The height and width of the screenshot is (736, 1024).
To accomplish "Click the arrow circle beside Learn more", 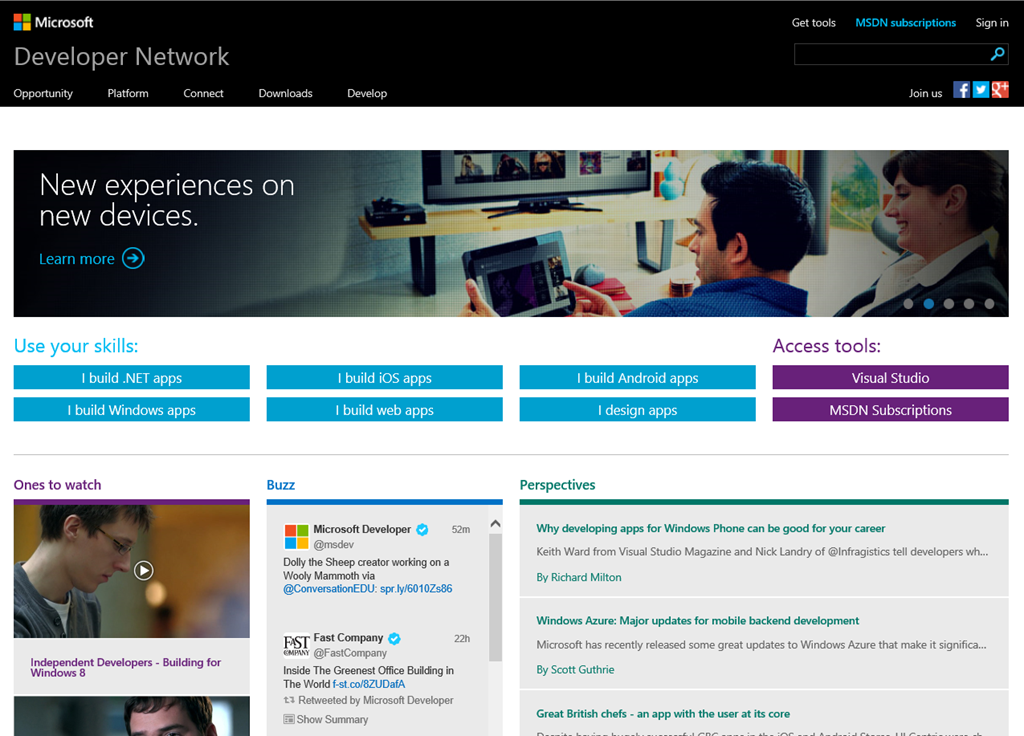I will [x=133, y=259].
